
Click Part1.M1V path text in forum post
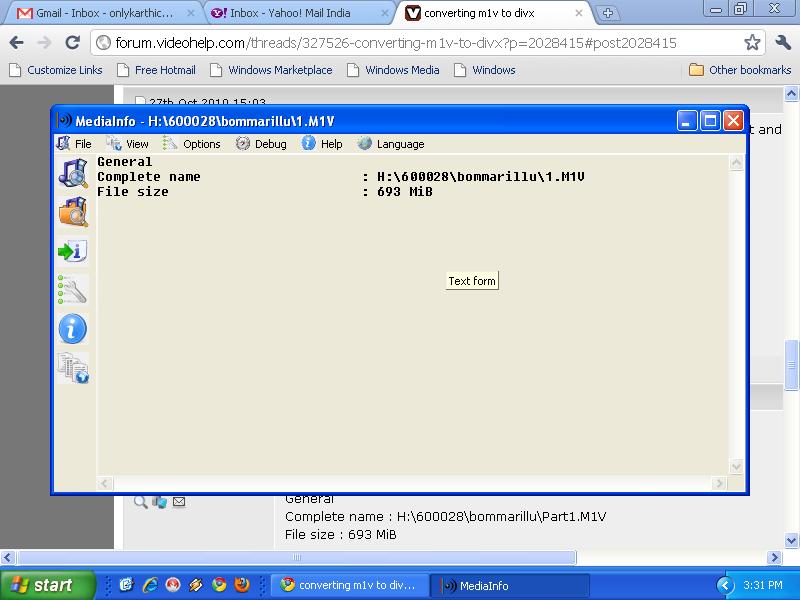click(502, 516)
